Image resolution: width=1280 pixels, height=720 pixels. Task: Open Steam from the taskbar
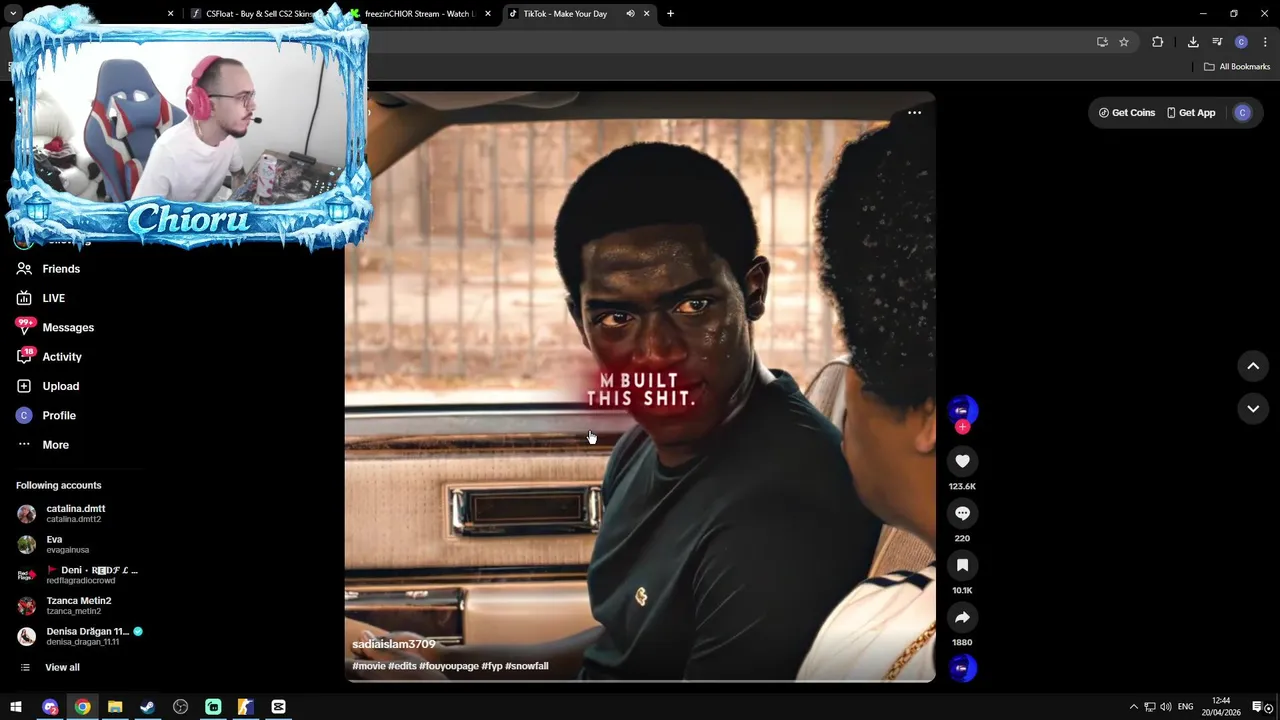tap(147, 707)
